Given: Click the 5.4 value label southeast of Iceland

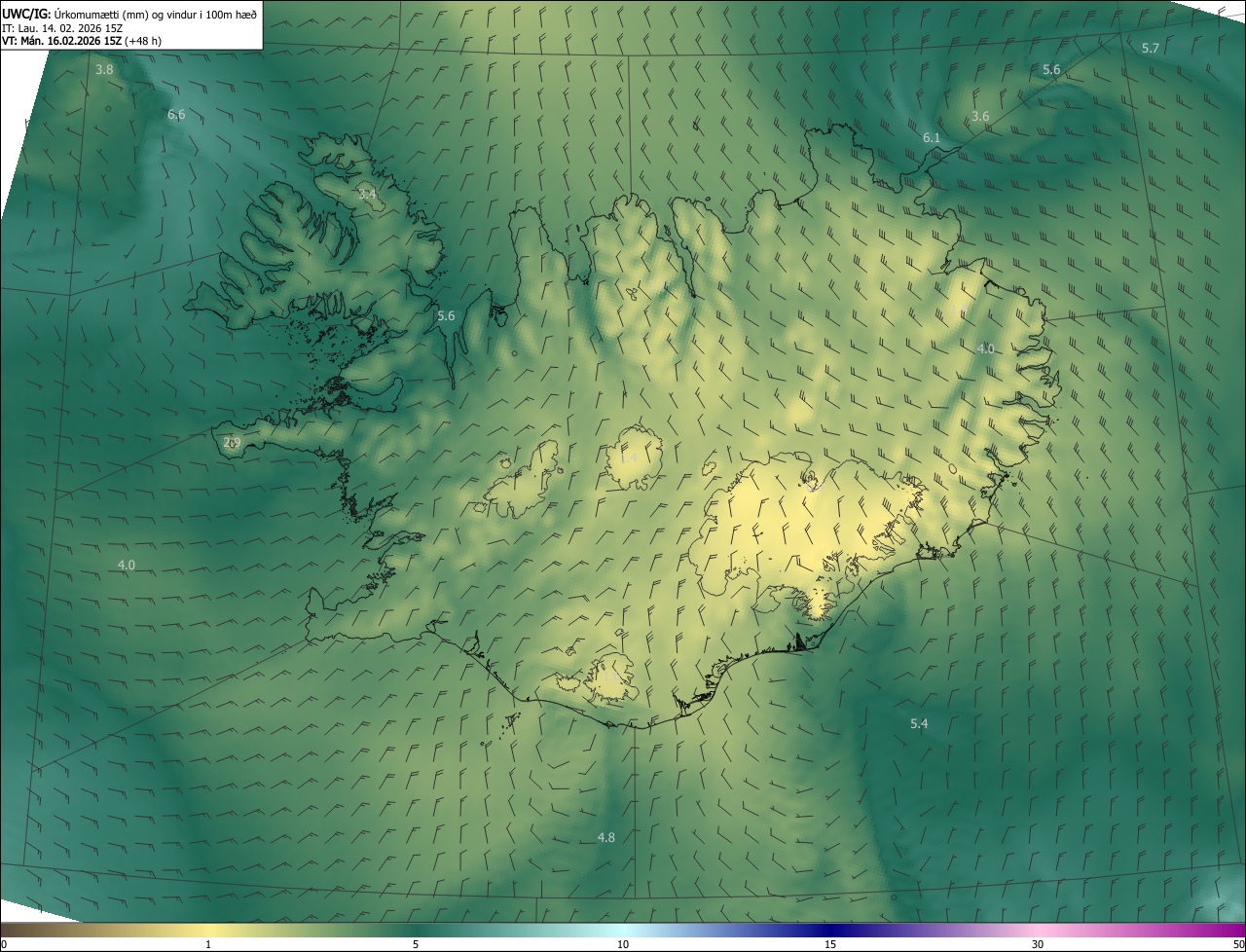Looking at the screenshot, I should pyautogui.click(x=919, y=723).
